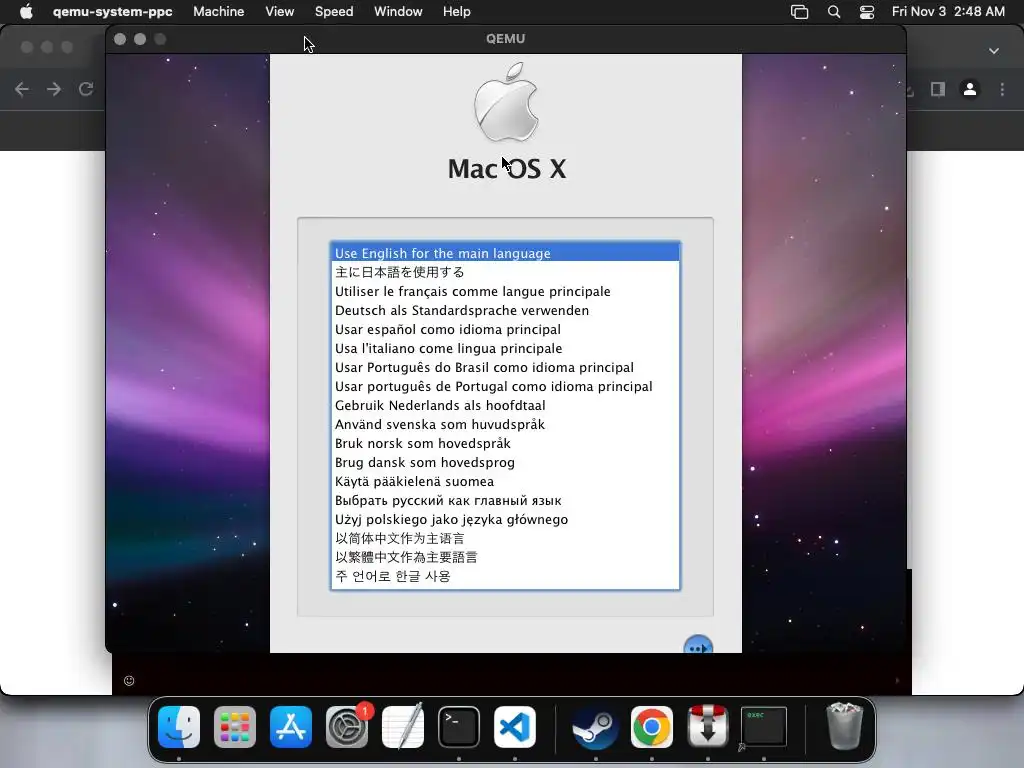Open the browser profile avatar icon
Image resolution: width=1024 pixels, height=768 pixels.
tap(970, 89)
